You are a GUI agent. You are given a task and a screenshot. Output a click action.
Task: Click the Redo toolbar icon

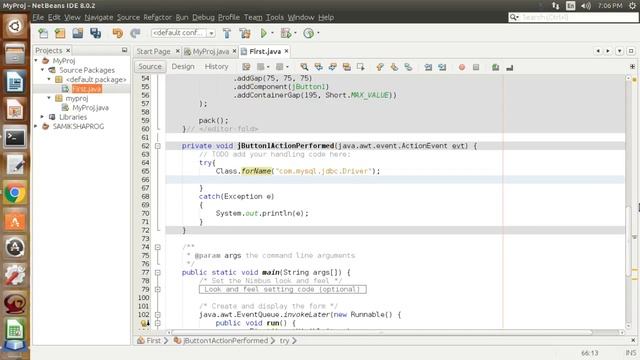point(135,33)
